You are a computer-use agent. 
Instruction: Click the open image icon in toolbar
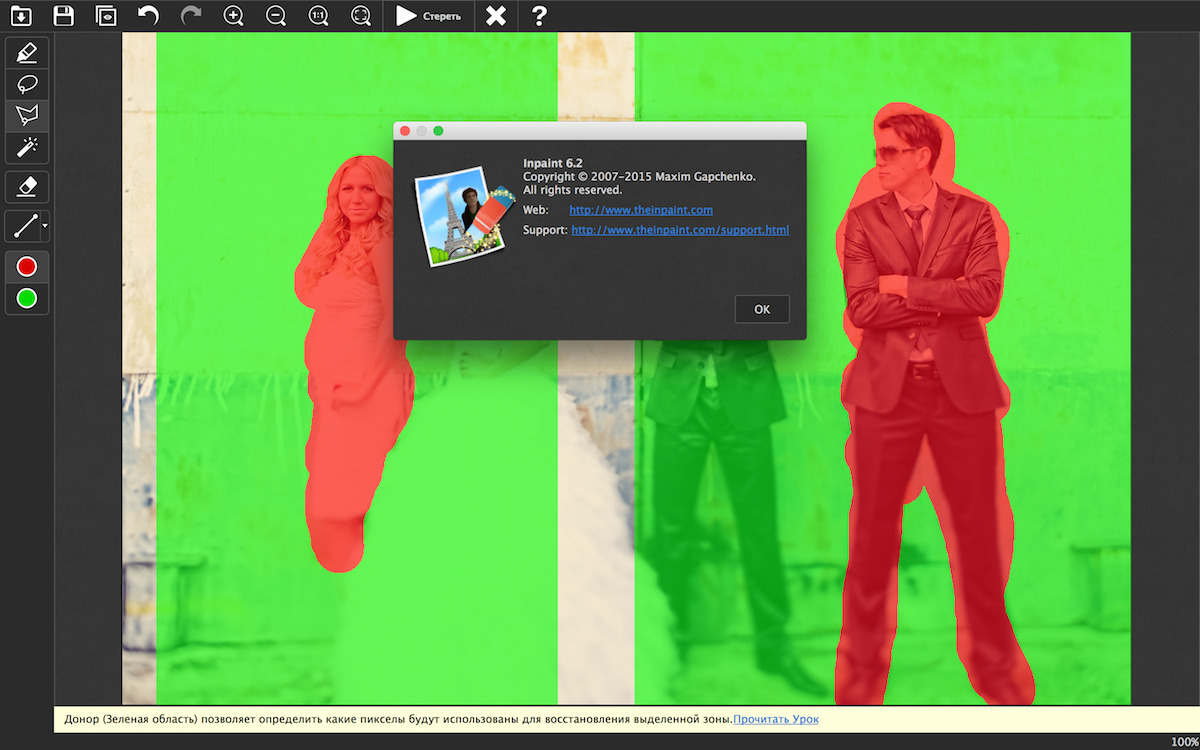point(21,15)
